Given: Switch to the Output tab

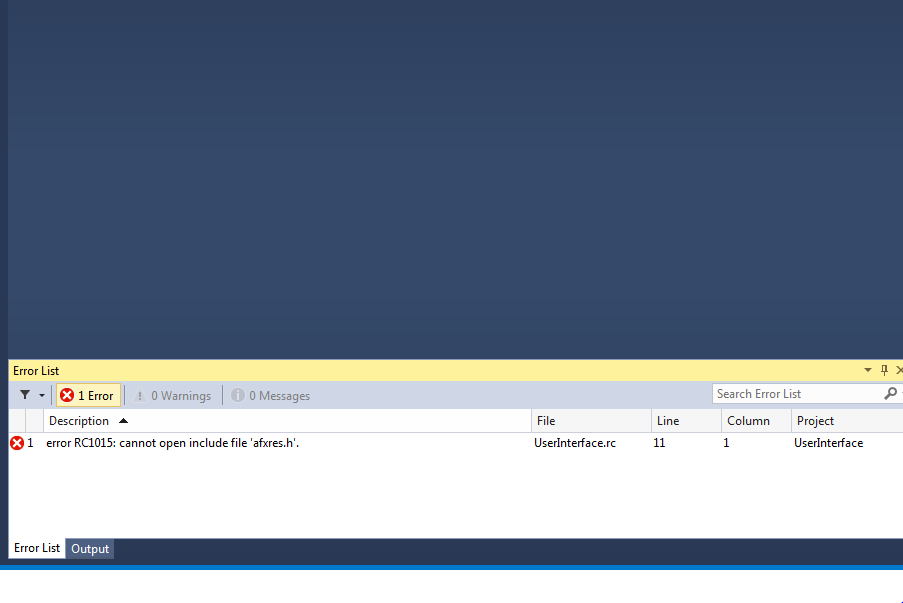Looking at the screenshot, I should click(90, 549).
